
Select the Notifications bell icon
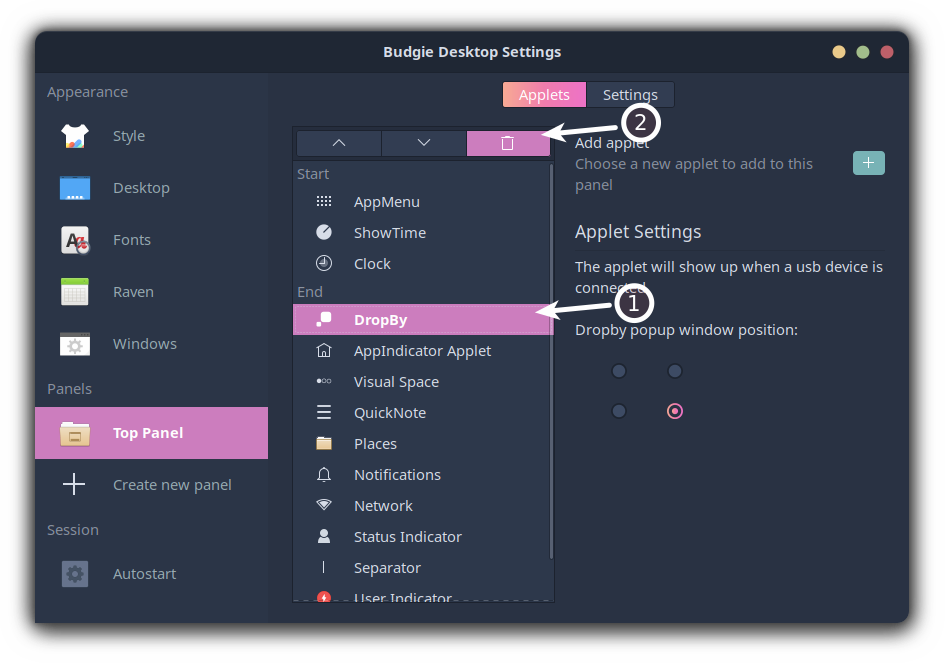pos(323,474)
